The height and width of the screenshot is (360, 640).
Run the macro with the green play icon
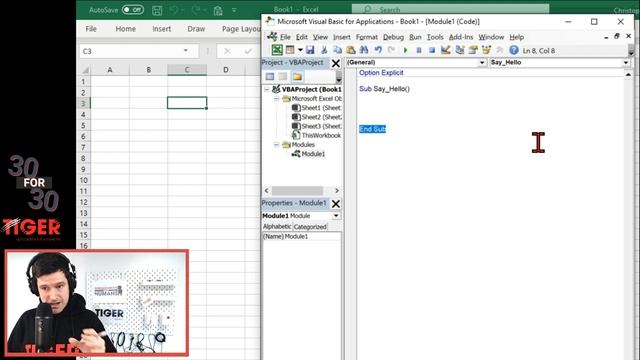point(405,50)
